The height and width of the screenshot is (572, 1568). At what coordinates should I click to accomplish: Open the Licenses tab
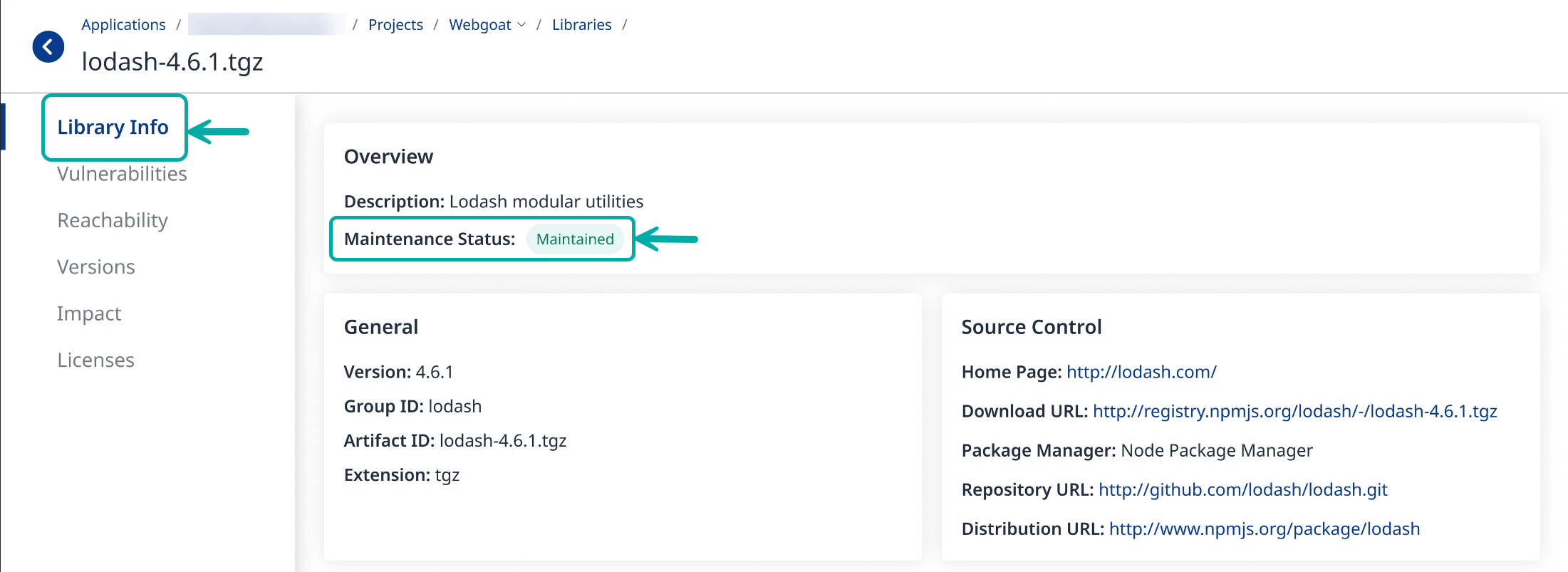point(95,360)
